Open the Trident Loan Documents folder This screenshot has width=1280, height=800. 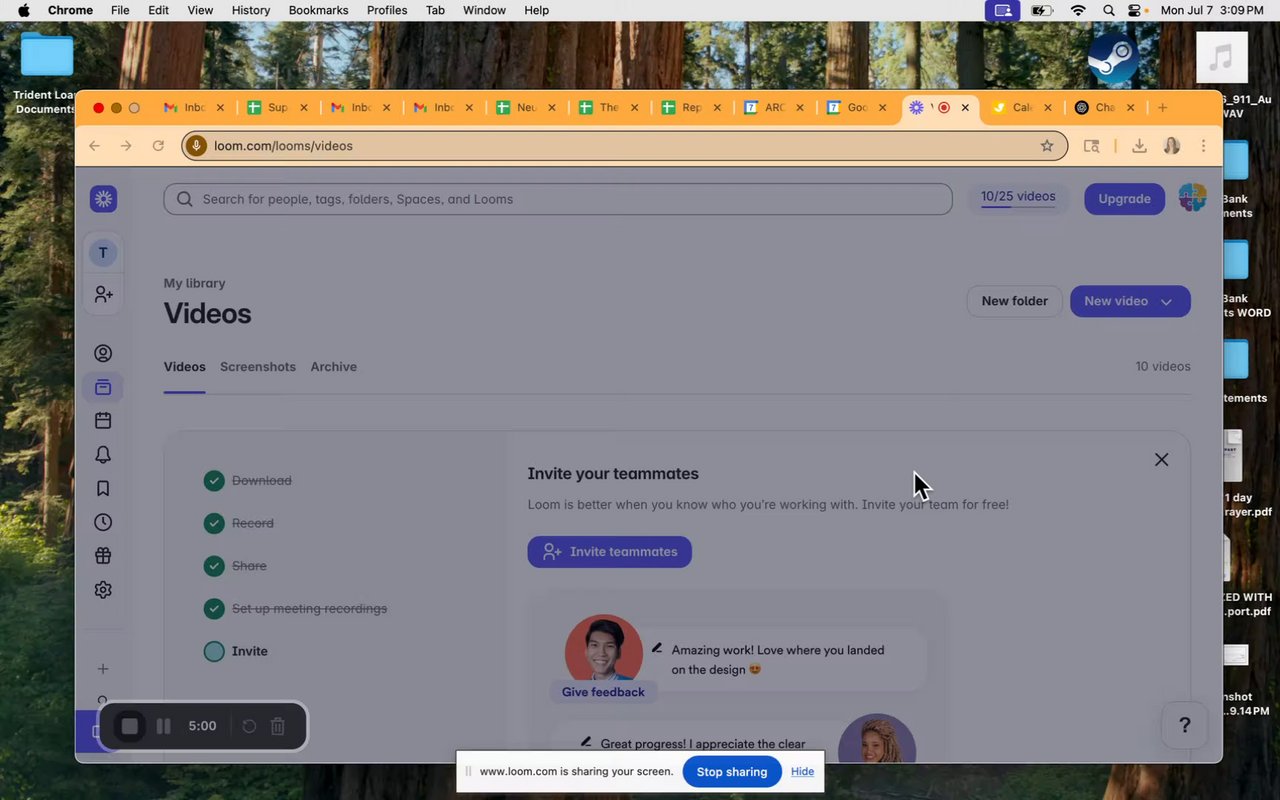pyautogui.click(x=46, y=72)
